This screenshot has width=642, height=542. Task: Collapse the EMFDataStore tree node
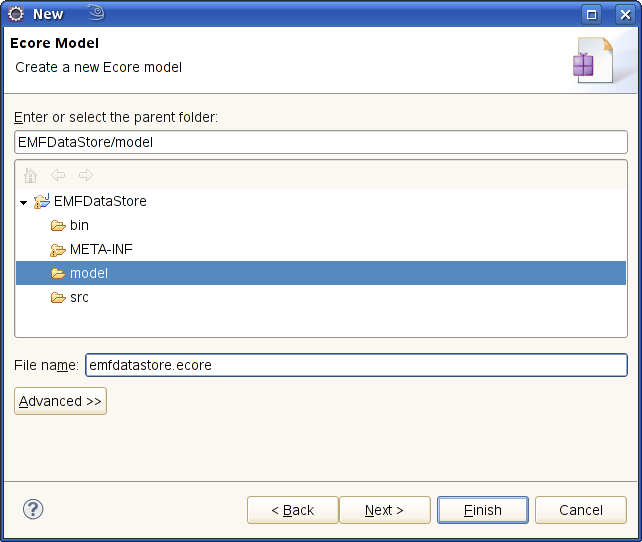pos(23,202)
